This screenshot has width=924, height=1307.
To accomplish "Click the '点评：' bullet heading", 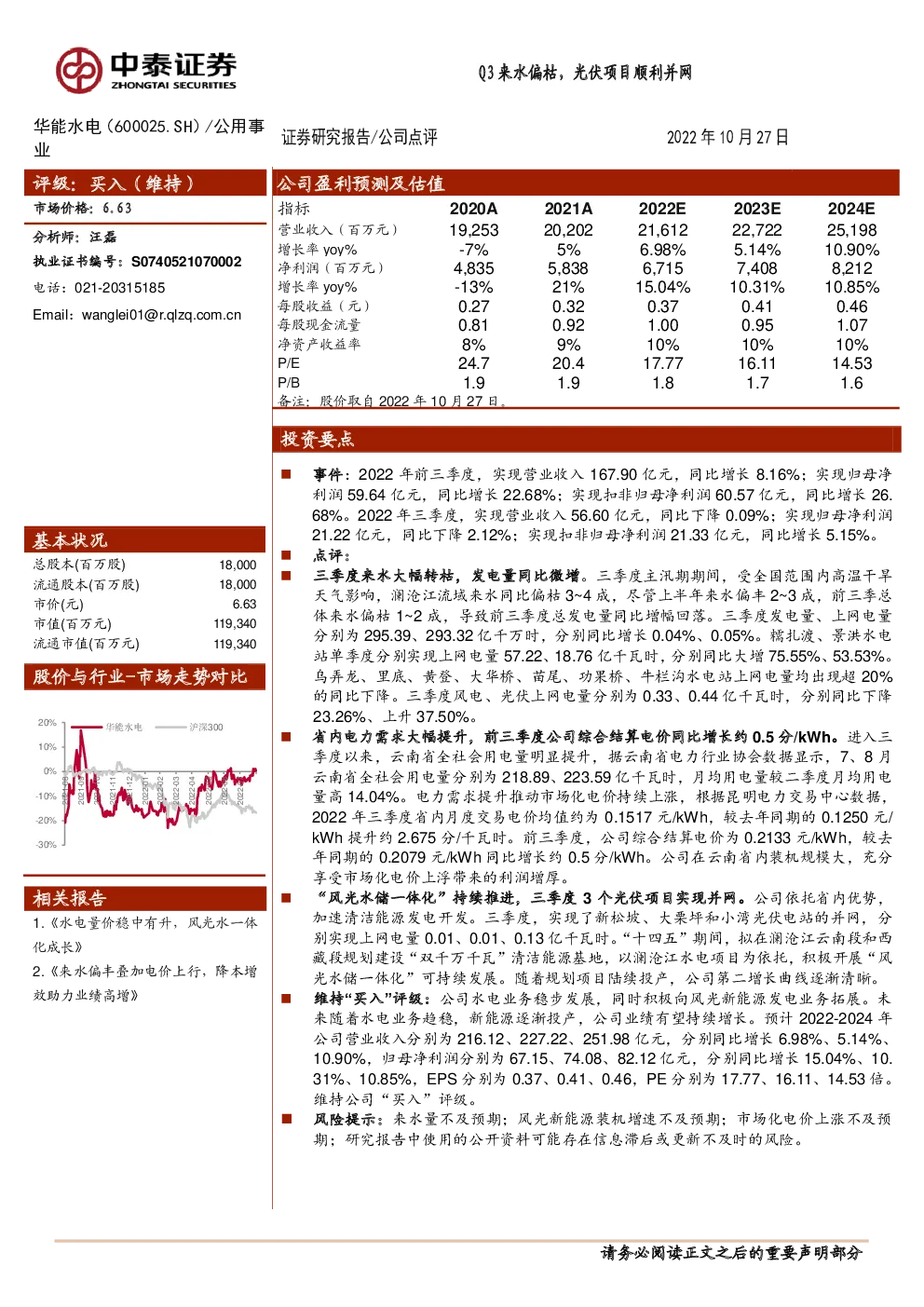I will [x=331, y=555].
